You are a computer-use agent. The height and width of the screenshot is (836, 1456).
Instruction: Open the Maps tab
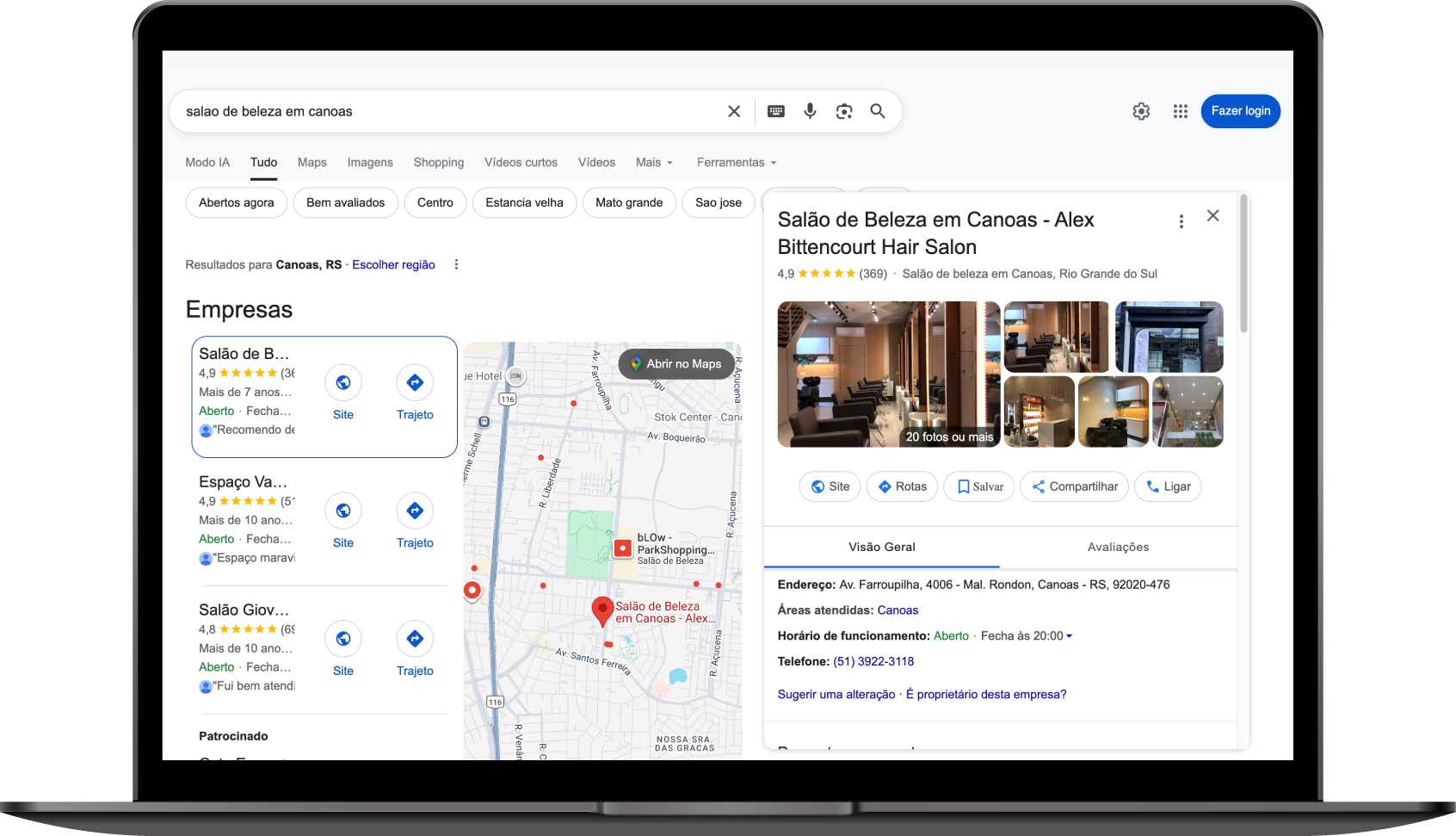[312, 162]
